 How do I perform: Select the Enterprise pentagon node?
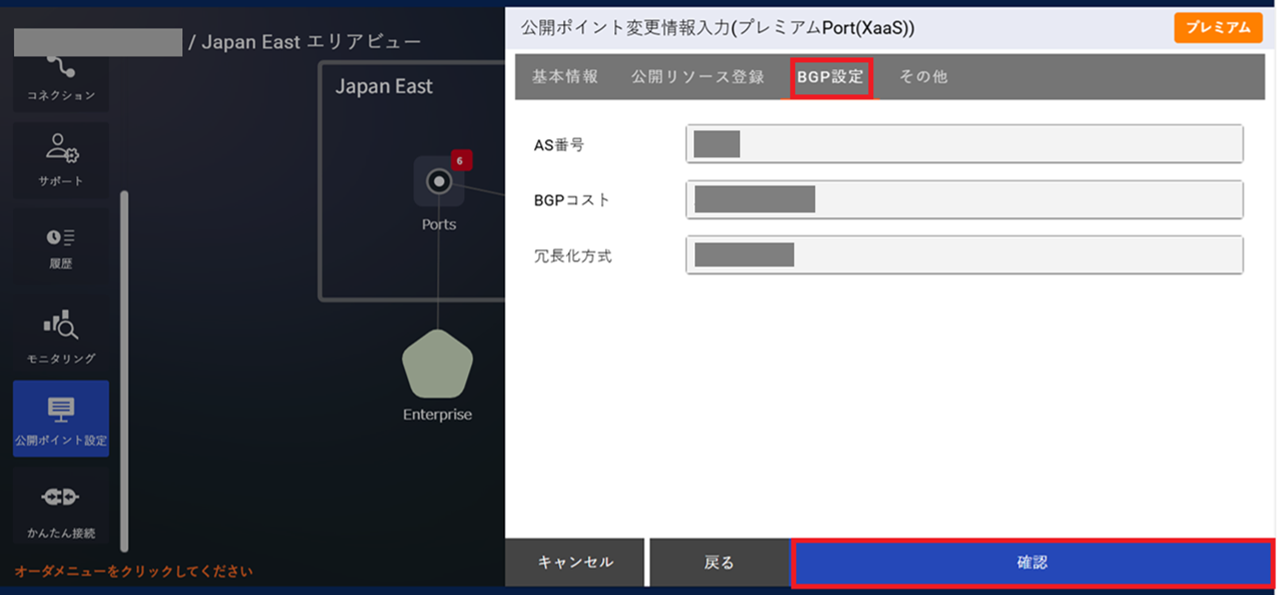point(437,365)
